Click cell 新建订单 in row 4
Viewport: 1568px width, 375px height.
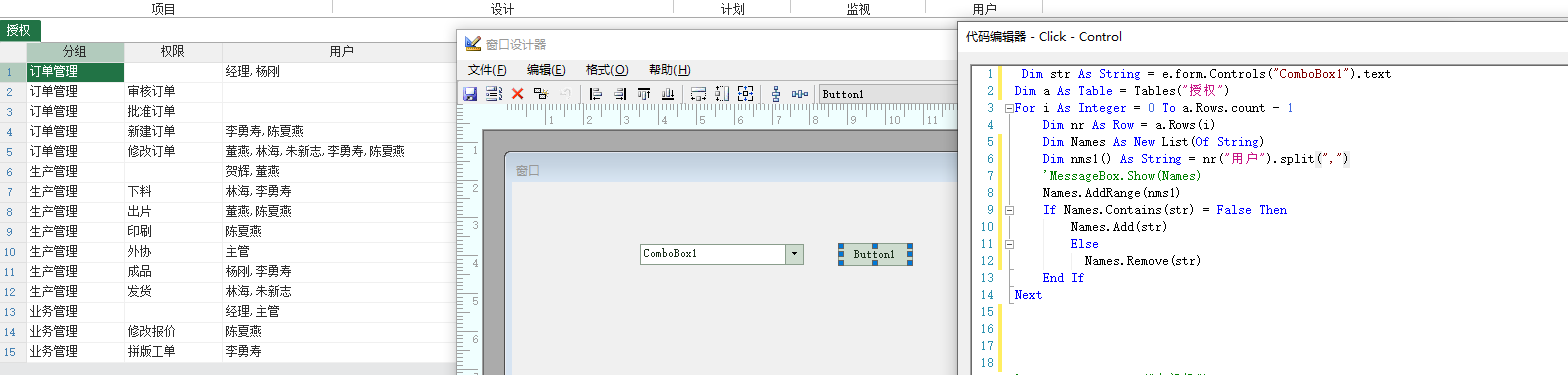[173, 131]
